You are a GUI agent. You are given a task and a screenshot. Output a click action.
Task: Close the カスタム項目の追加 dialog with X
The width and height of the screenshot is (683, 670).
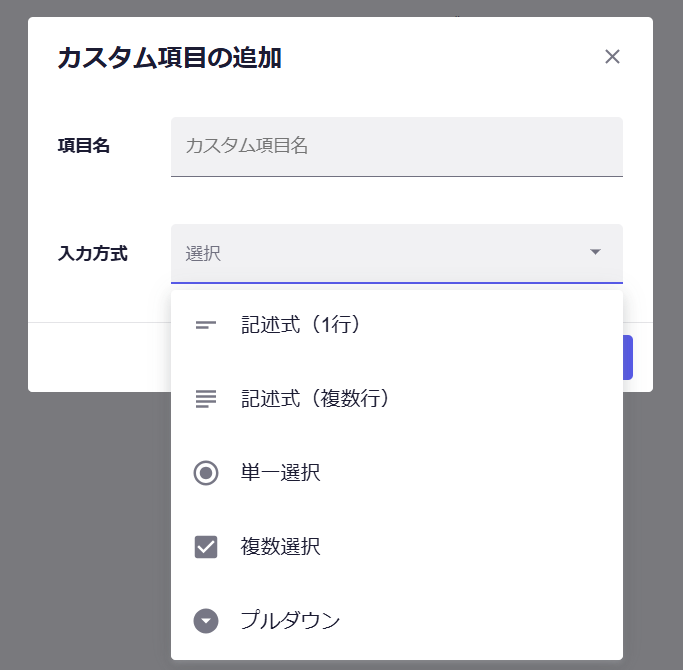tap(613, 57)
